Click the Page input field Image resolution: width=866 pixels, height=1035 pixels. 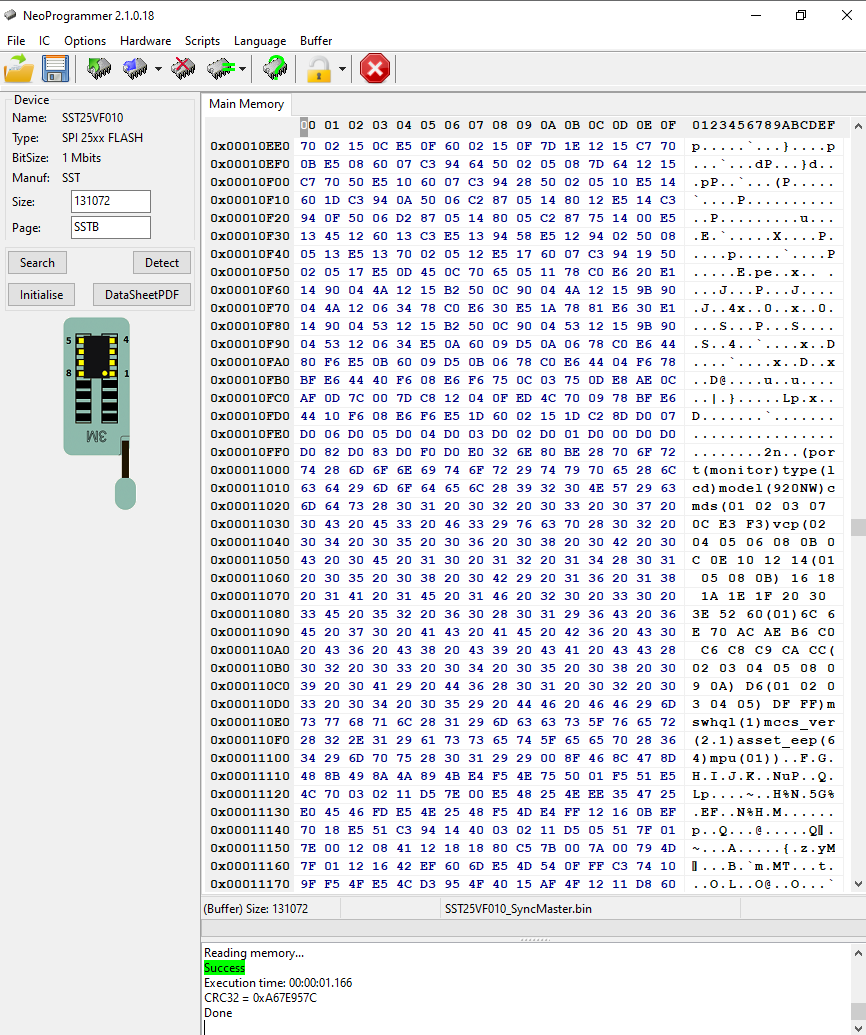[111, 227]
